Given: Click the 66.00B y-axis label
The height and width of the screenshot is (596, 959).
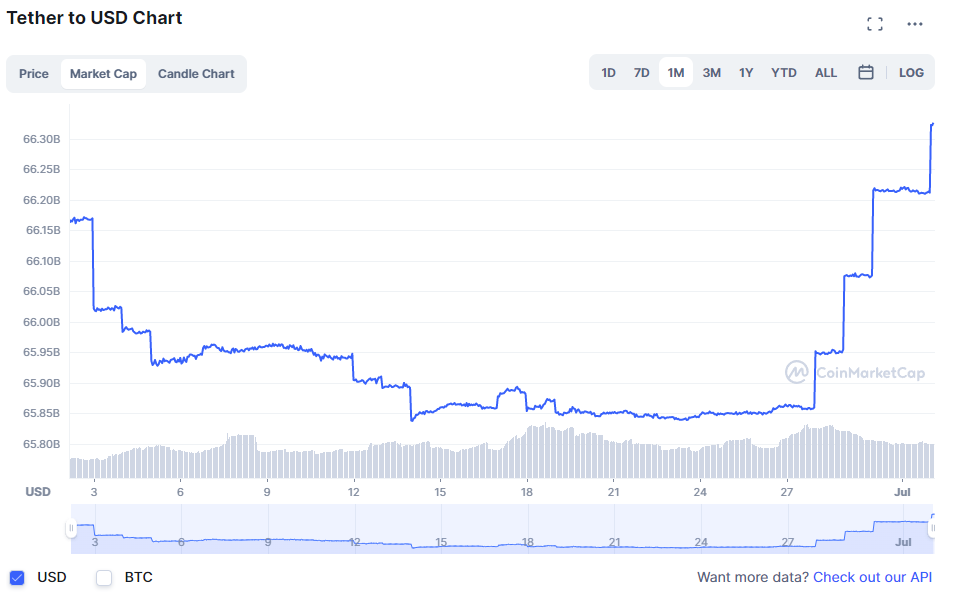Looking at the screenshot, I should [x=42, y=322].
